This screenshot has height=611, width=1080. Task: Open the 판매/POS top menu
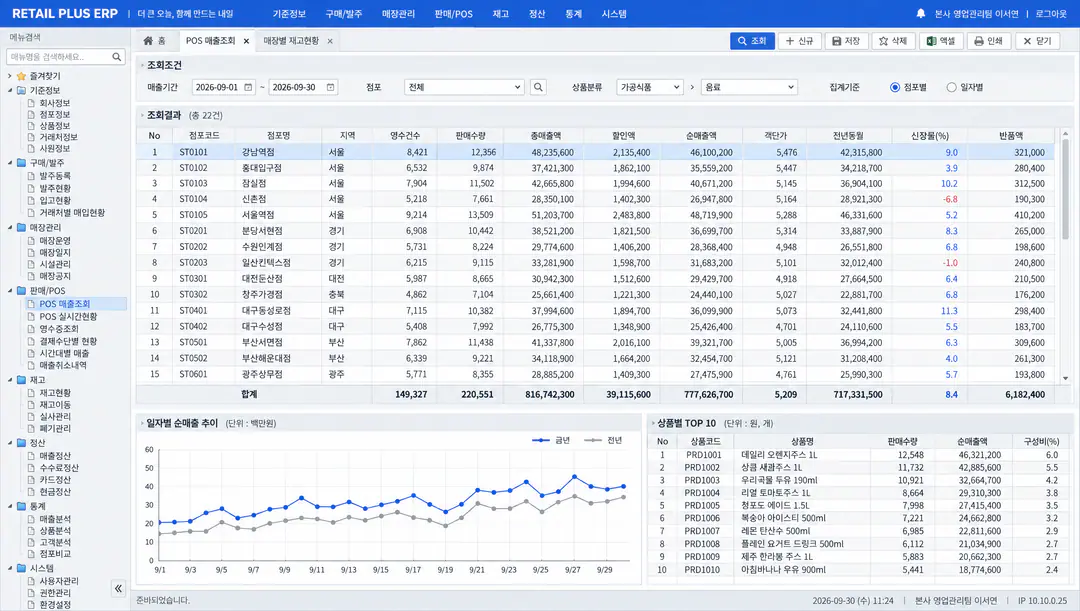(x=453, y=14)
